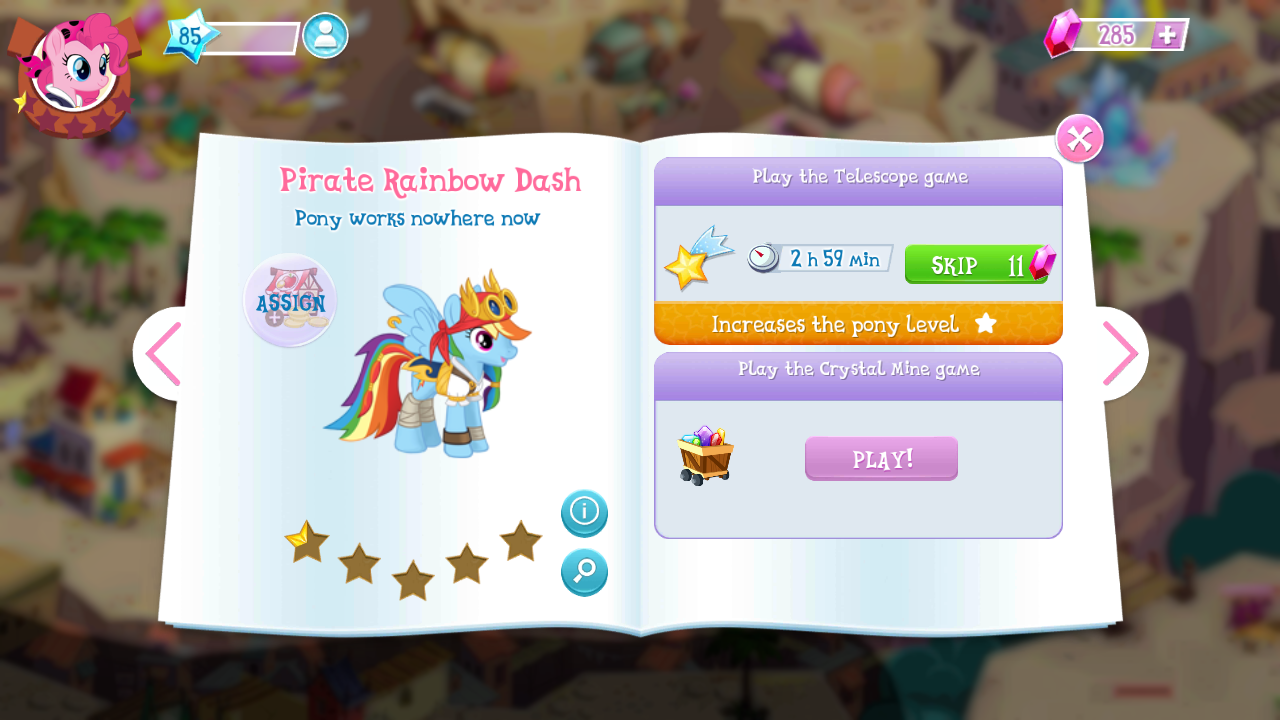
Task: Click the Increases the pony level banner
Action: 859,323
